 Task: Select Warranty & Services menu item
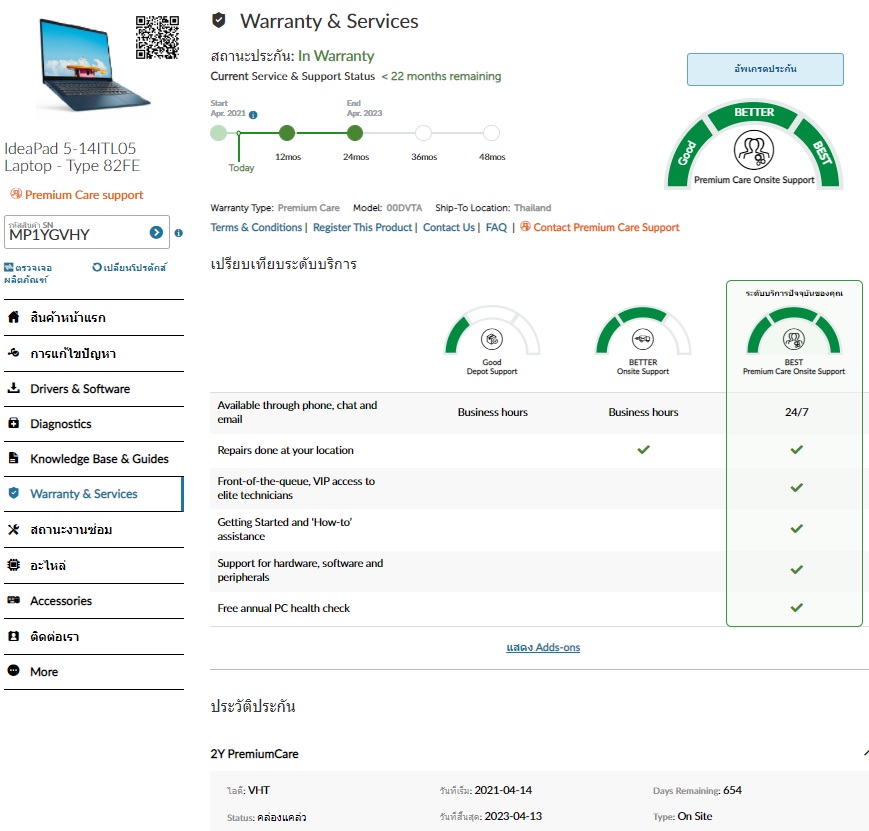point(94,494)
